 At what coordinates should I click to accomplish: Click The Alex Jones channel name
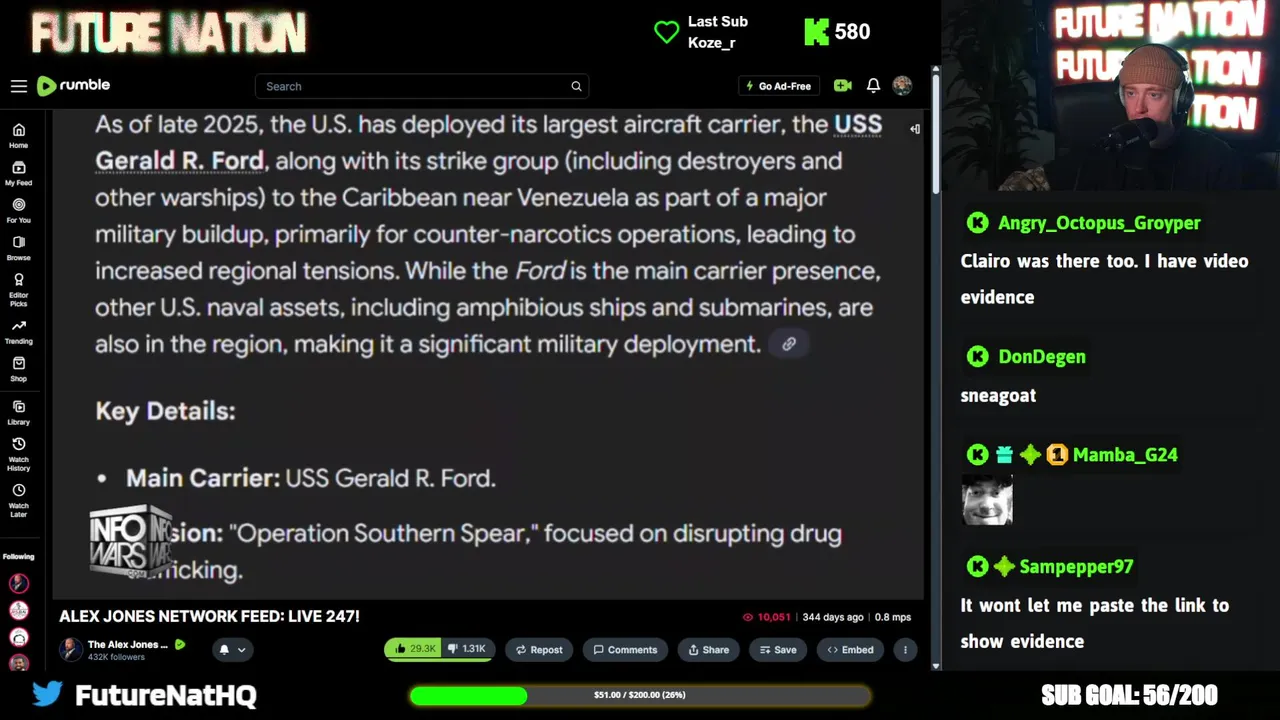(x=128, y=645)
